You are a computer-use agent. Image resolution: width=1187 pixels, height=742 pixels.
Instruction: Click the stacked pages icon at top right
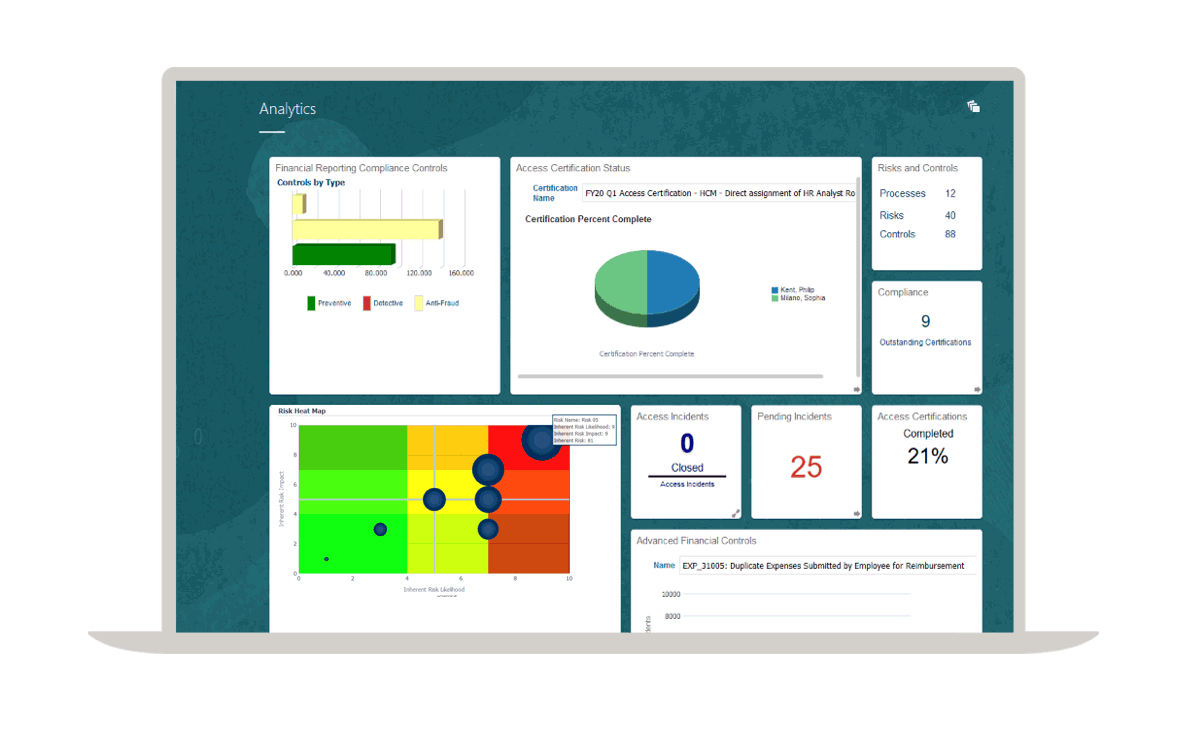point(973,107)
